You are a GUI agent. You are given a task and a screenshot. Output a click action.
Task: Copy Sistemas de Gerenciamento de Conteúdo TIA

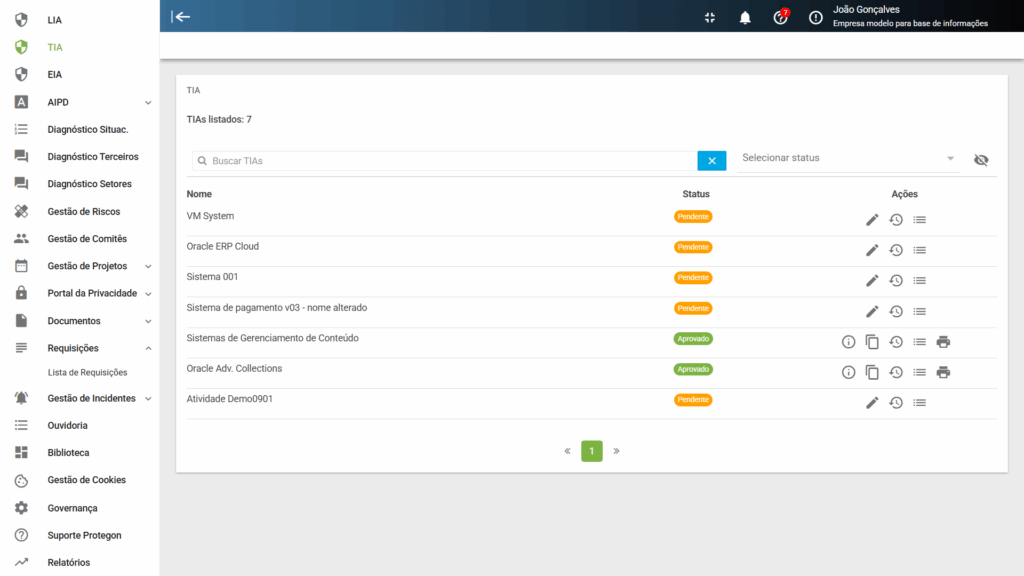[x=872, y=342]
